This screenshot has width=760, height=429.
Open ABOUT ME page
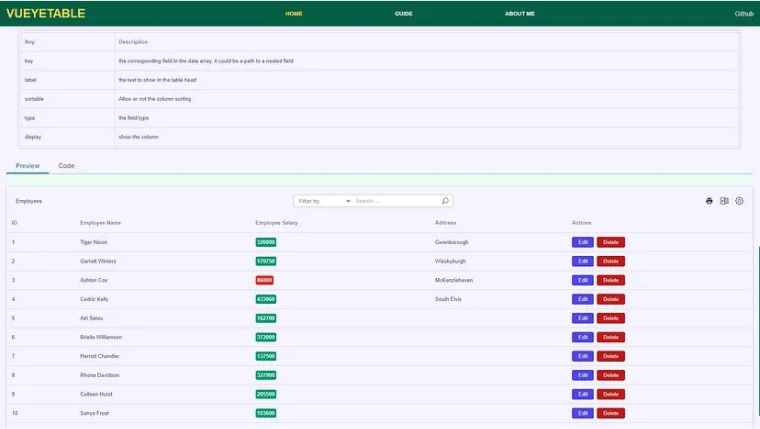[x=520, y=14]
